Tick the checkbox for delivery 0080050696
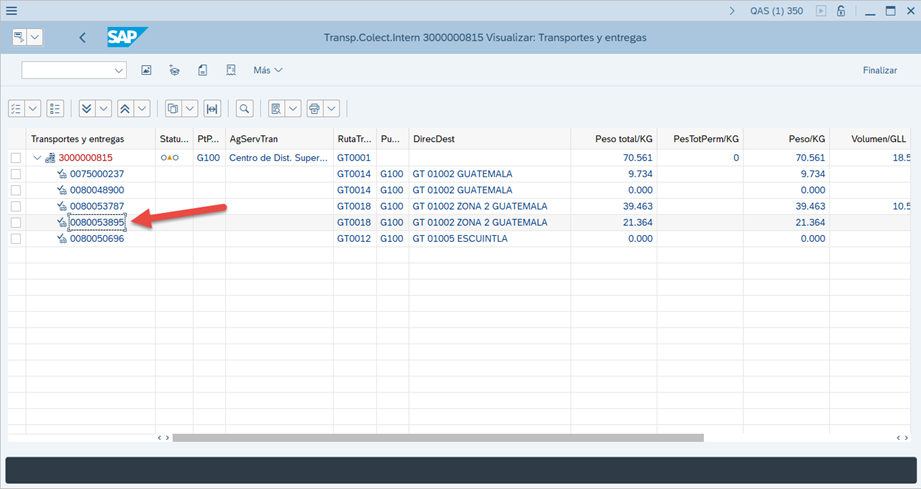 15,239
